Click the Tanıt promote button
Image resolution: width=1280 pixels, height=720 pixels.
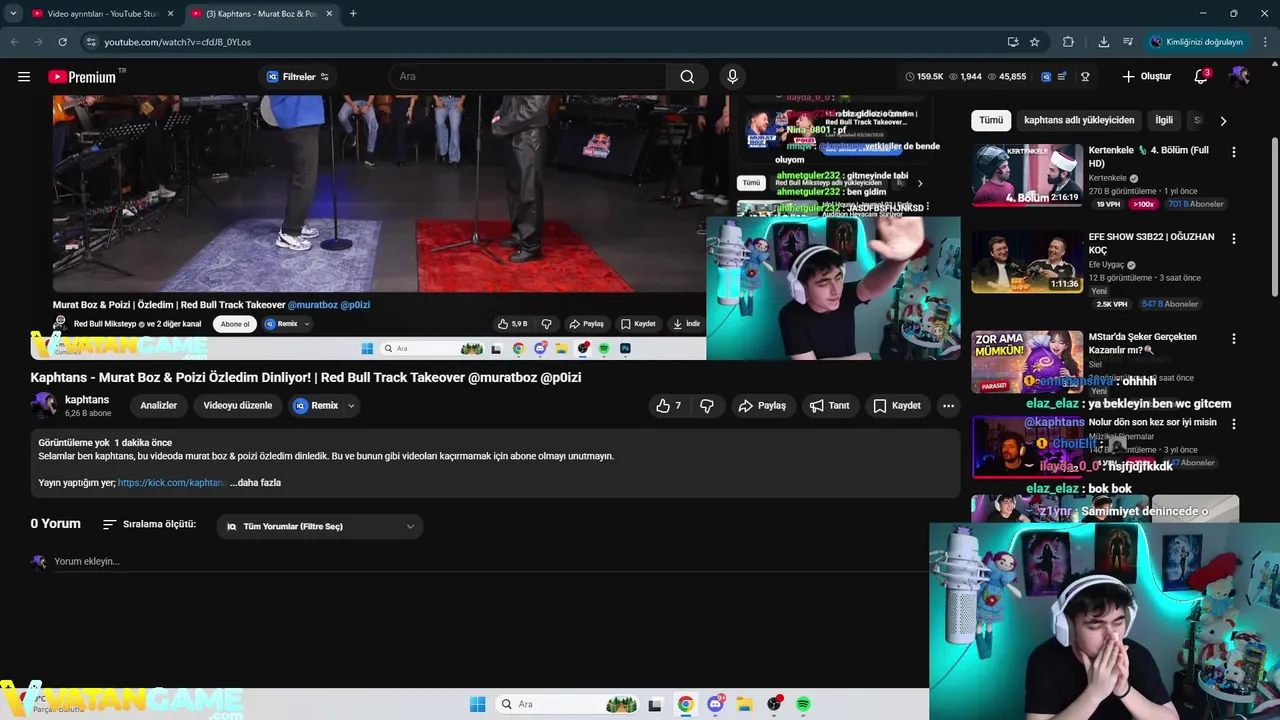point(829,406)
